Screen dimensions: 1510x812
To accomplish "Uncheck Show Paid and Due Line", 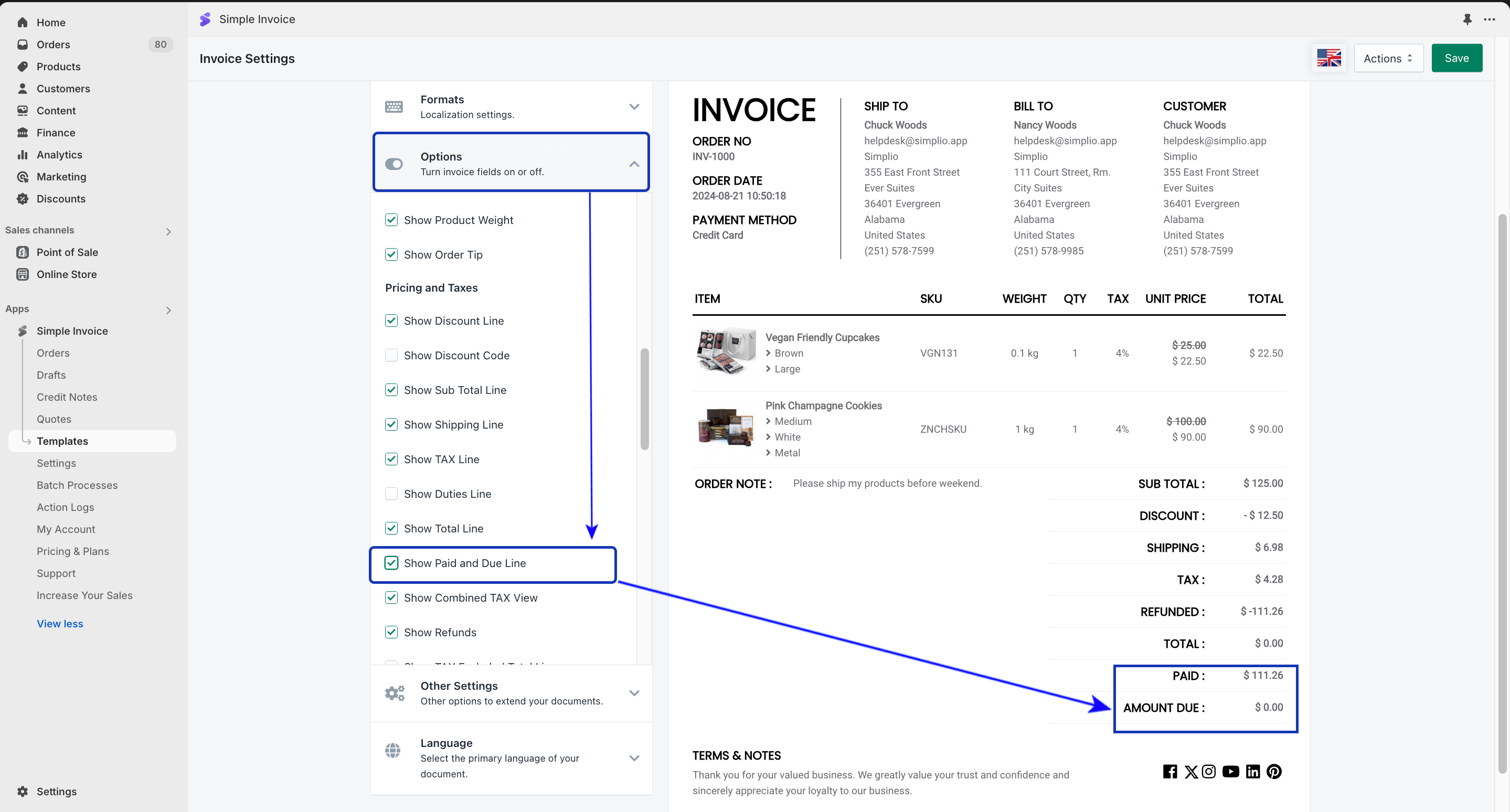I will point(391,562).
